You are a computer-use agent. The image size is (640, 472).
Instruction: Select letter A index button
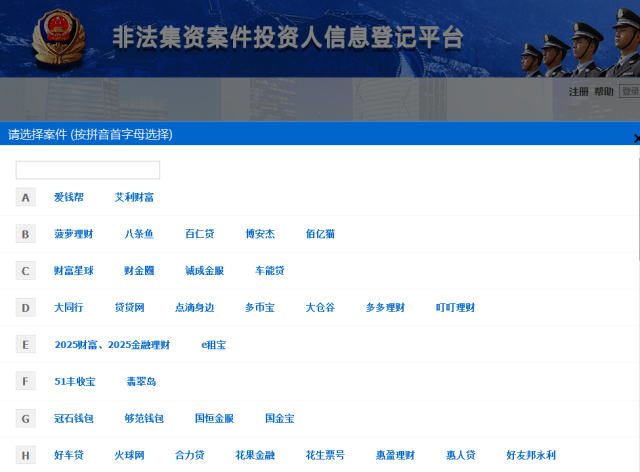click(25, 197)
